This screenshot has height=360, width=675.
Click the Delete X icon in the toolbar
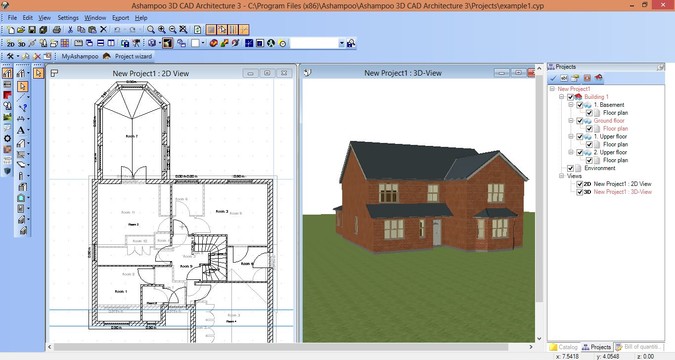tap(103, 30)
